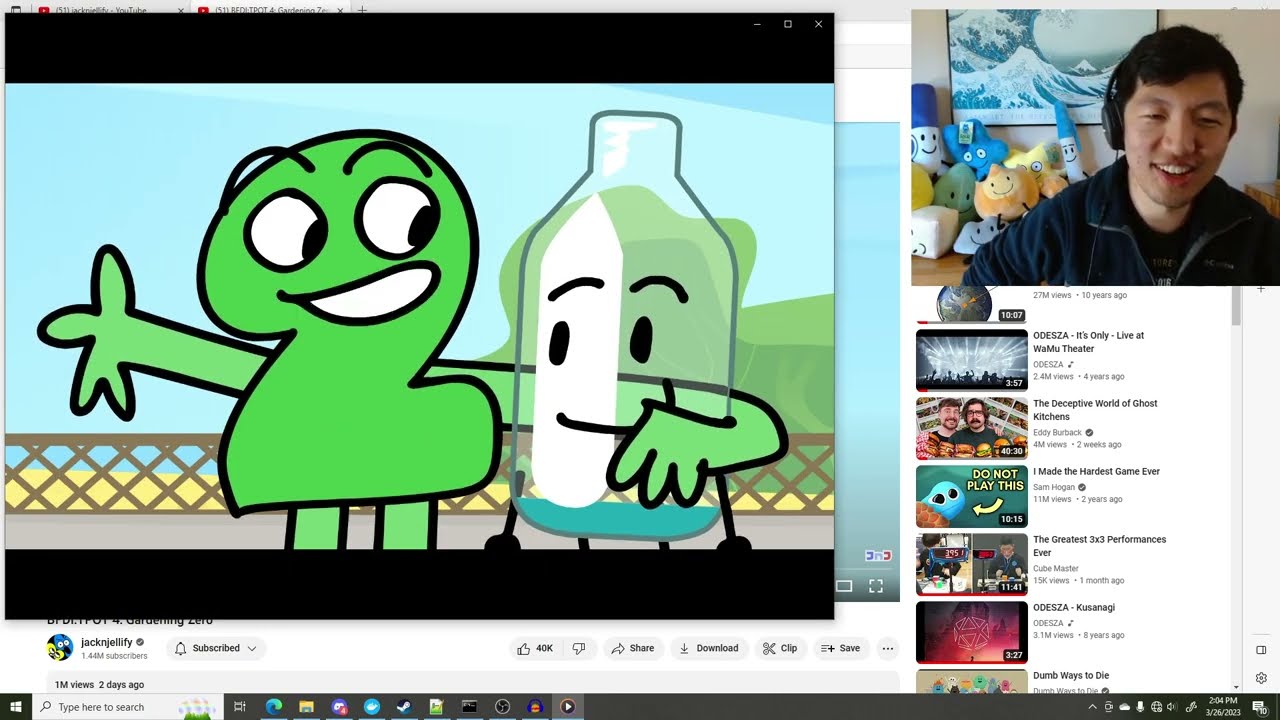Open the notepad-style taskbar icon
The width and height of the screenshot is (1280, 720).
pyautogui.click(x=436, y=707)
